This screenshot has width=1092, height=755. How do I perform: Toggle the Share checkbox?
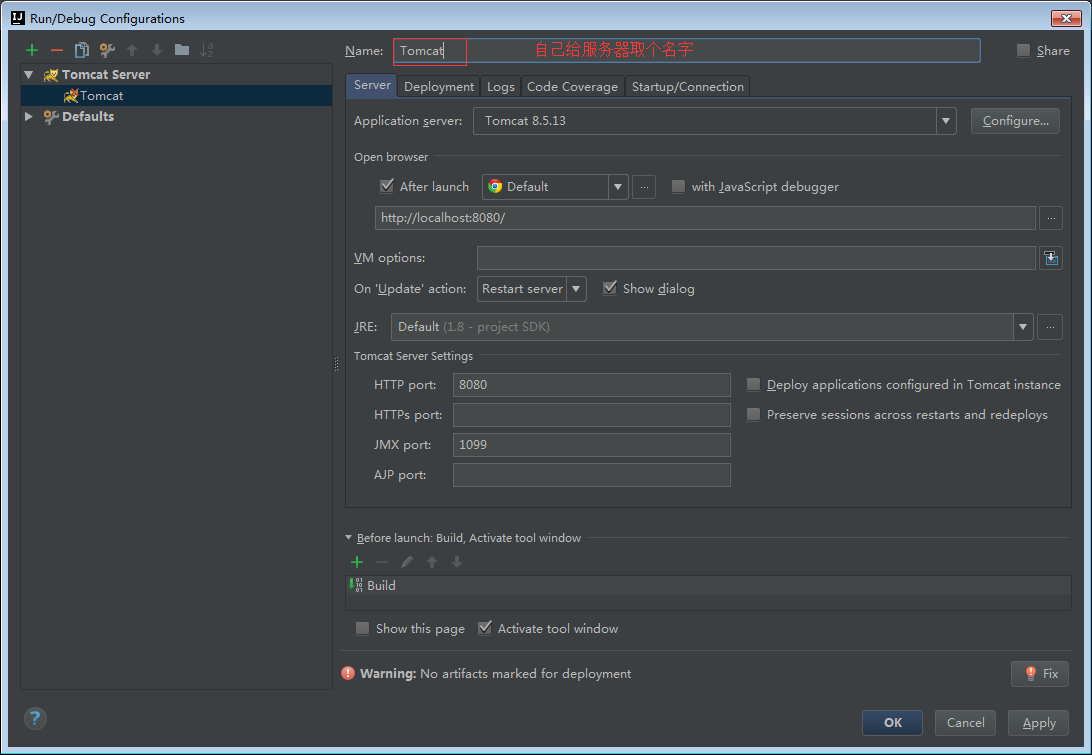click(x=1023, y=50)
